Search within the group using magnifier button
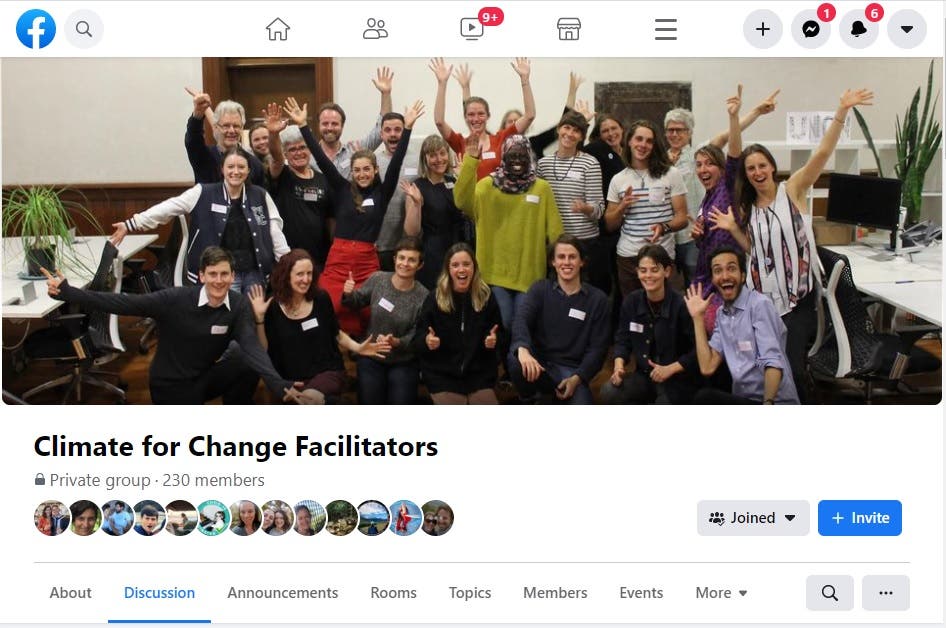The image size is (946, 628). (x=830, y=593)
